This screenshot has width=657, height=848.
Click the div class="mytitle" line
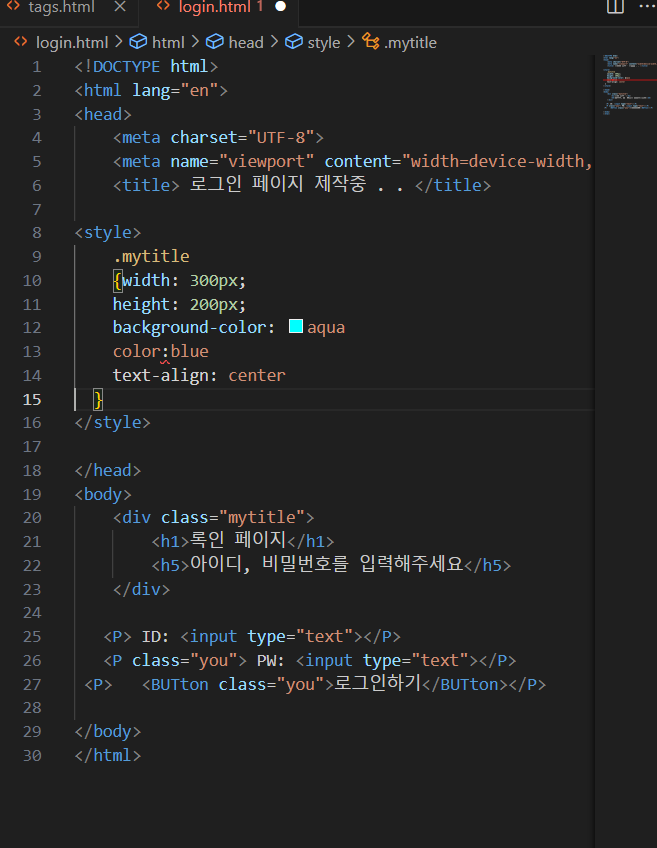click(214, 518)
